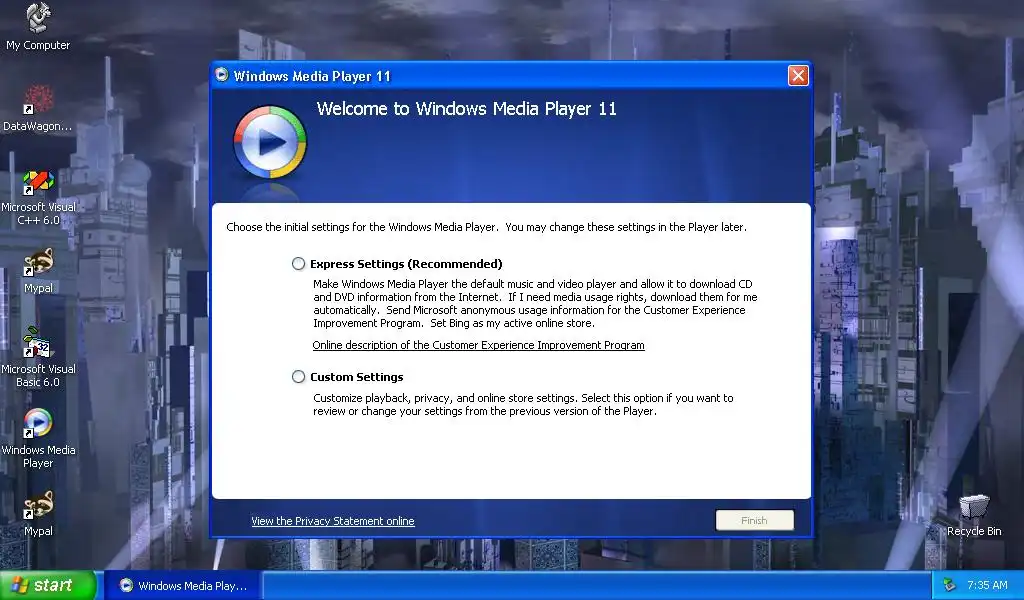Click the Custom Settings description paragraph

523,405
